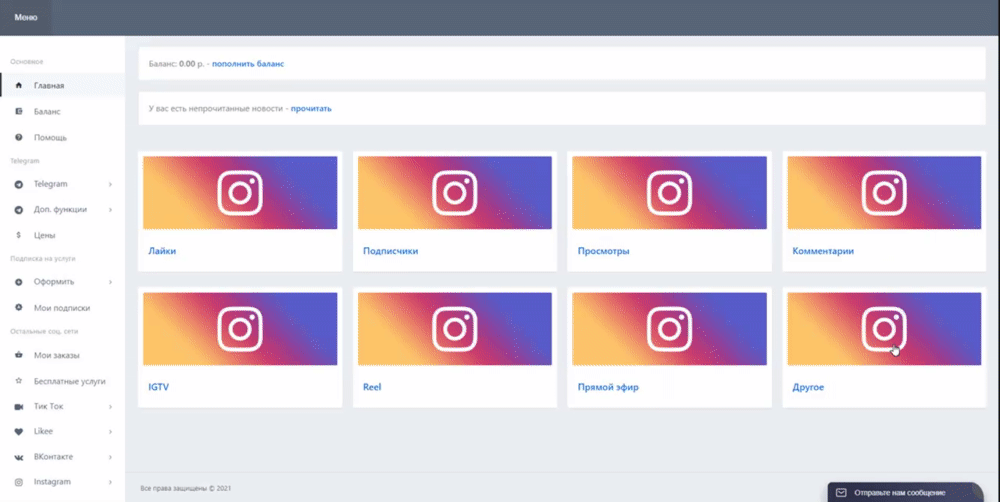Click the heart icon beside Likee
The image size is (1000, 502).
point(19,431)
